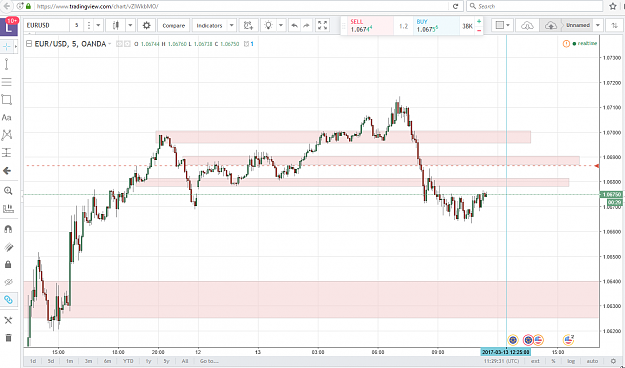Click the redo arrow
This screenshot has width=625, height=368.
tap(306, 26)
